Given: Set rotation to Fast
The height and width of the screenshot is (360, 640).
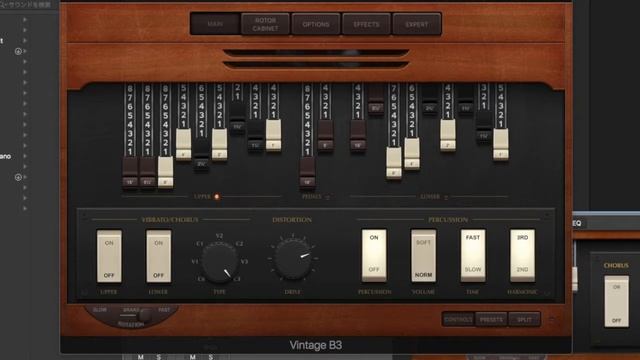Looking at the screenshot, I should (x=164, y=310).
